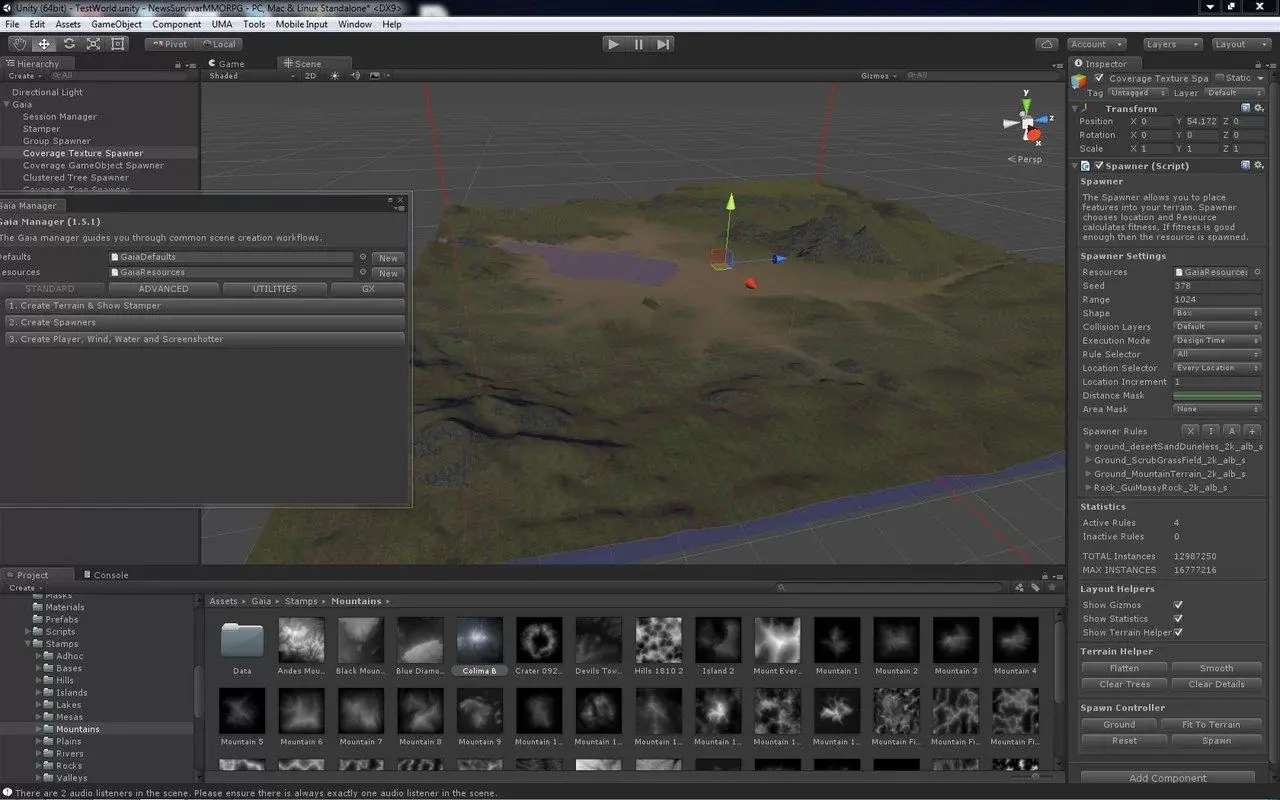Select the Rect transform tool
1280x800 pixels.
pos(118,44)
